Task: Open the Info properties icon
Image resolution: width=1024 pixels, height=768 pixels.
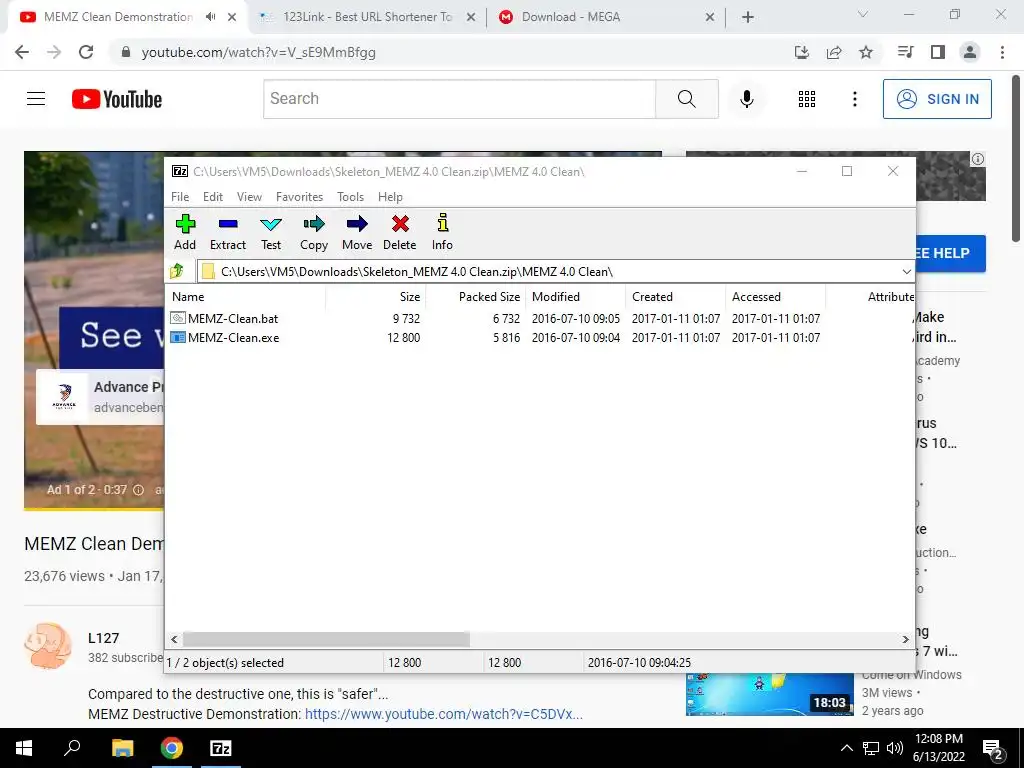Action: [442, 232]
